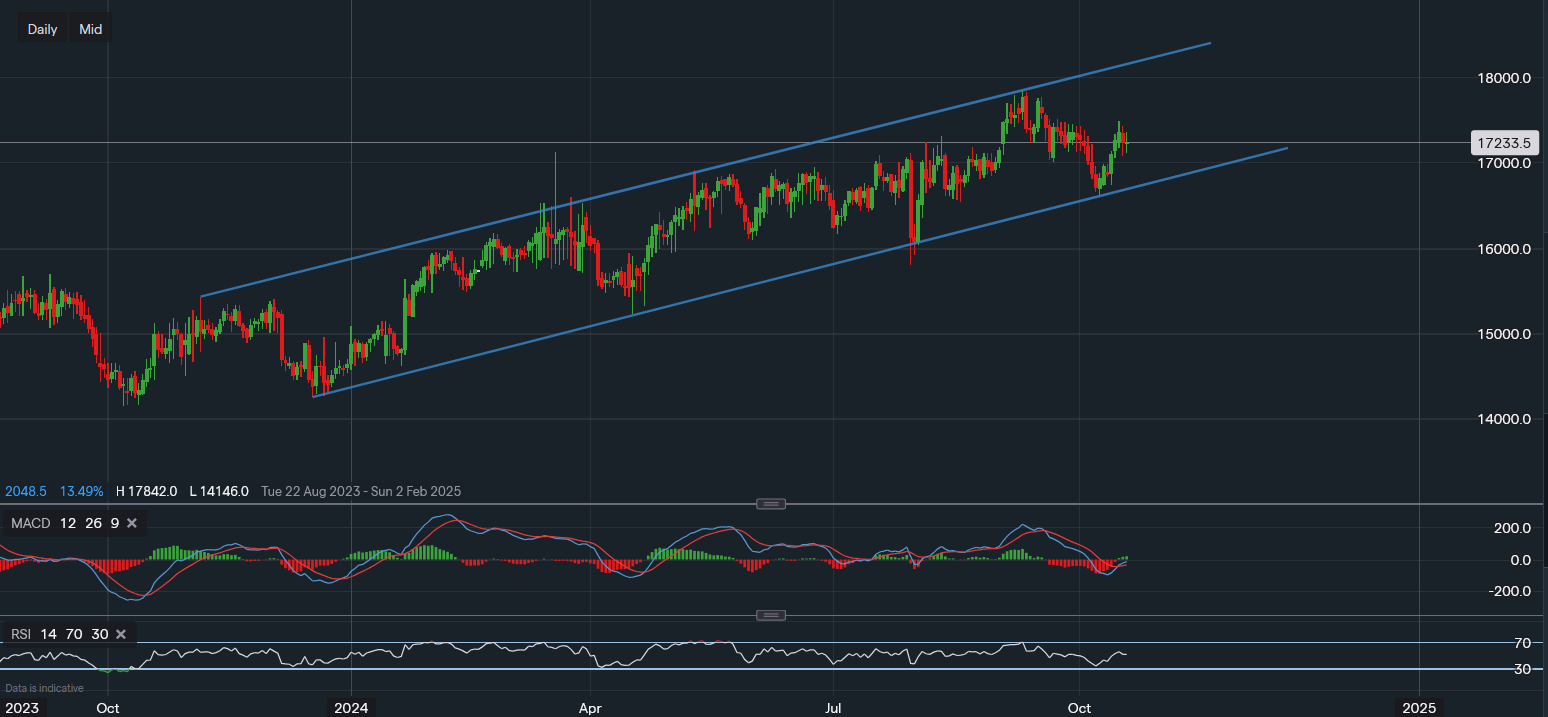Click the Jul marker on the time axis
Viewport: 1548px width, 717px height.
(x=833, y=708)
